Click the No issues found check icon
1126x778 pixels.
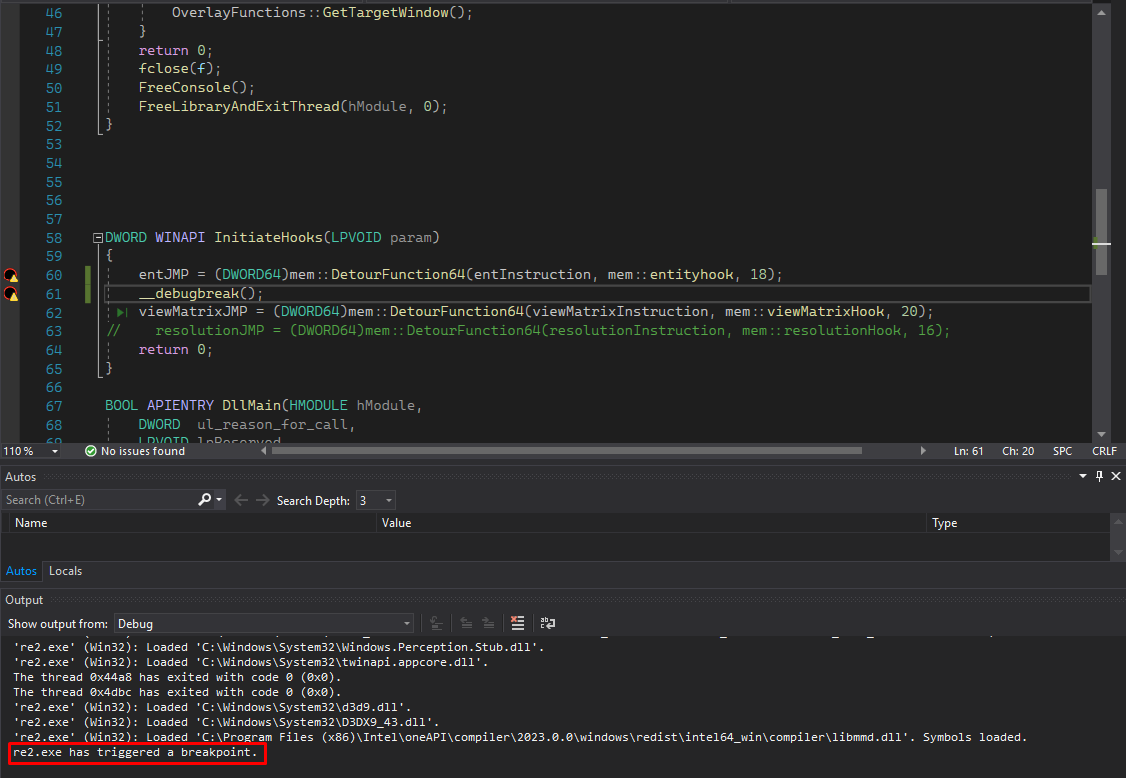click(x=90, y=451)
